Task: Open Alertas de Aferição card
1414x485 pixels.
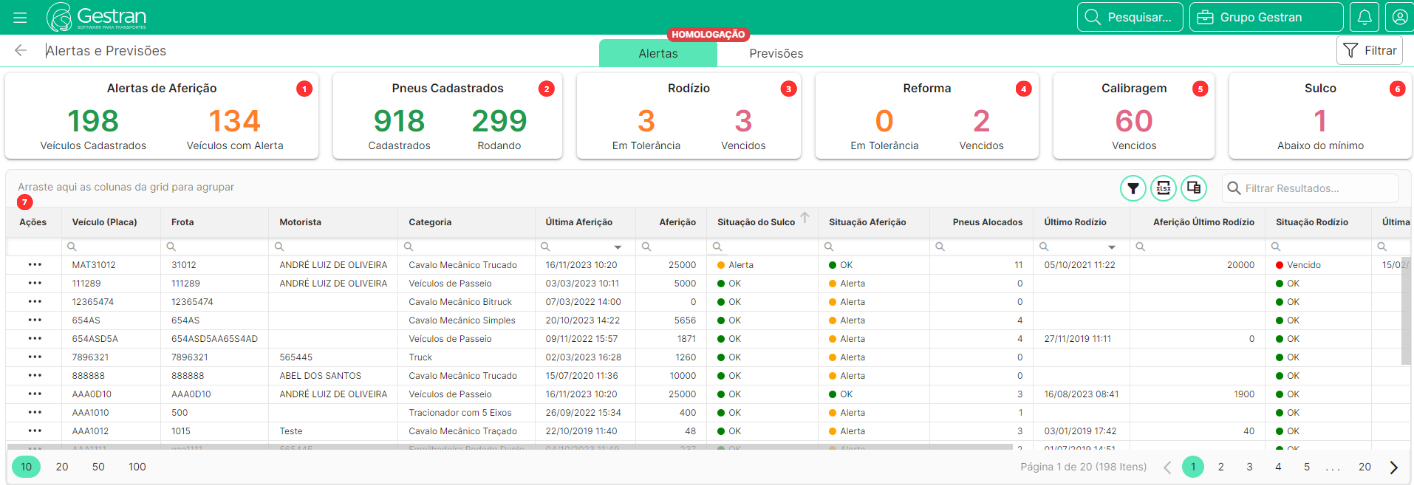Action: pyautogui.click(x=162, y=116)
